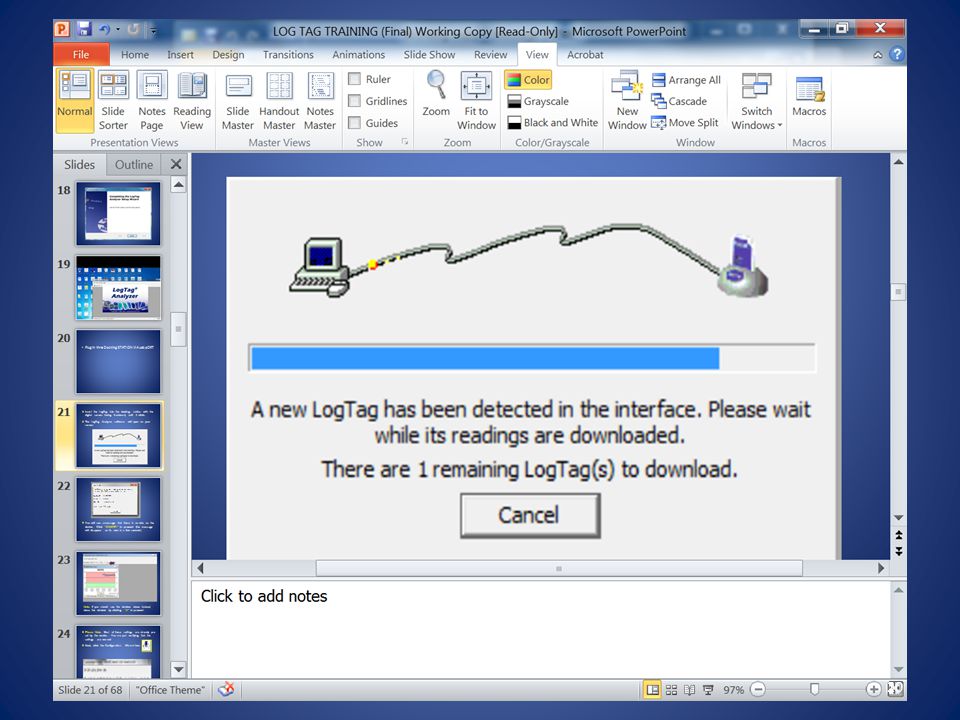Click Fit to Window
Image resolution: width=960 pixels, height=720 pixels.
(x=476, y=100)
